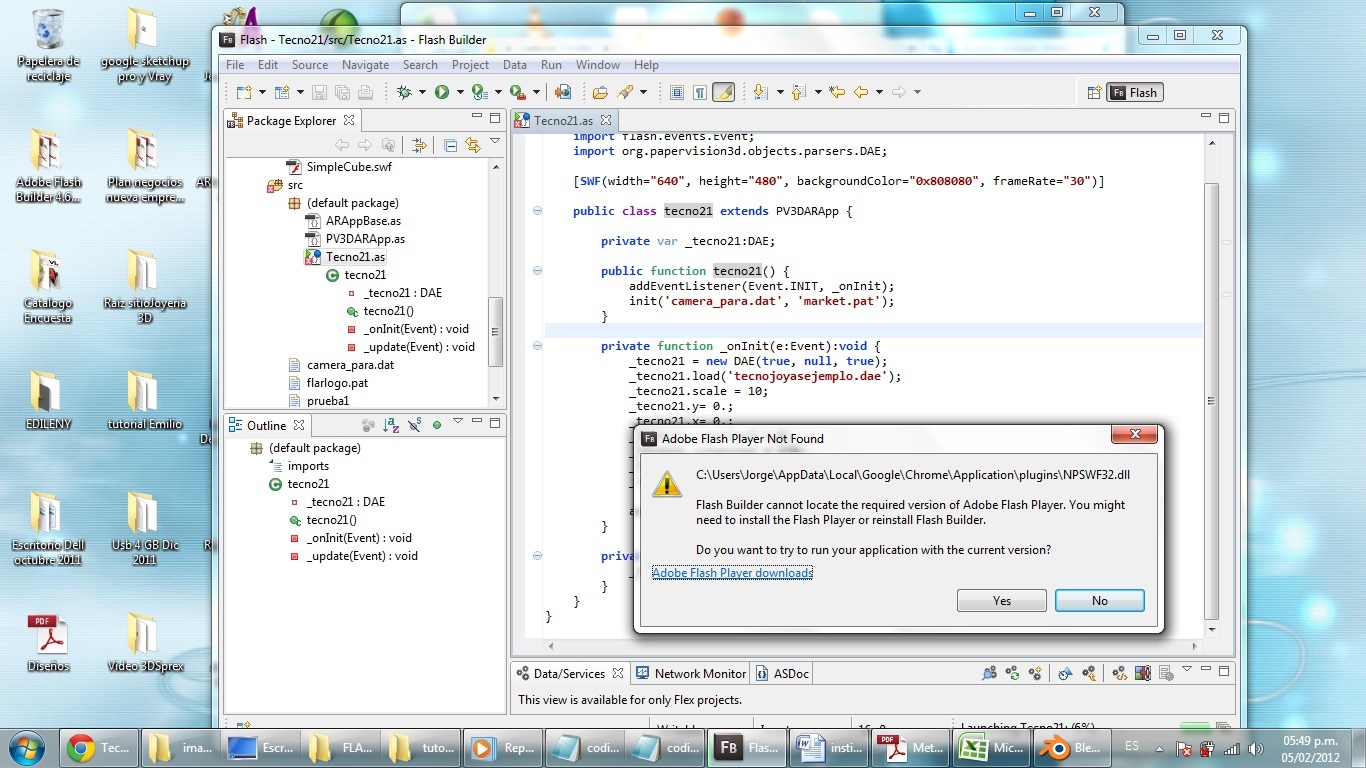Open Blender from the Windows taskbar
The height and width of the screenshot is (768, 1366).
(1069, 747)
